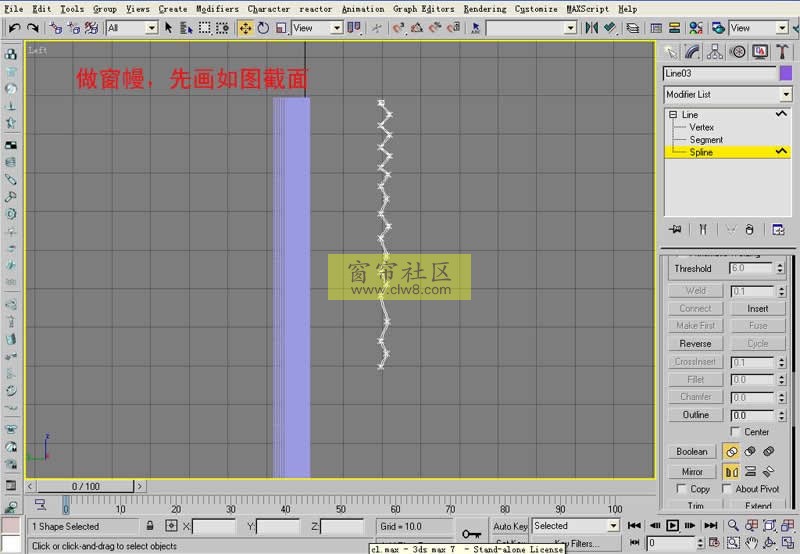This screenshot has height=554, width=800.
Task: Toggle the selection lock padlock
Action: [x=150, y=525]
